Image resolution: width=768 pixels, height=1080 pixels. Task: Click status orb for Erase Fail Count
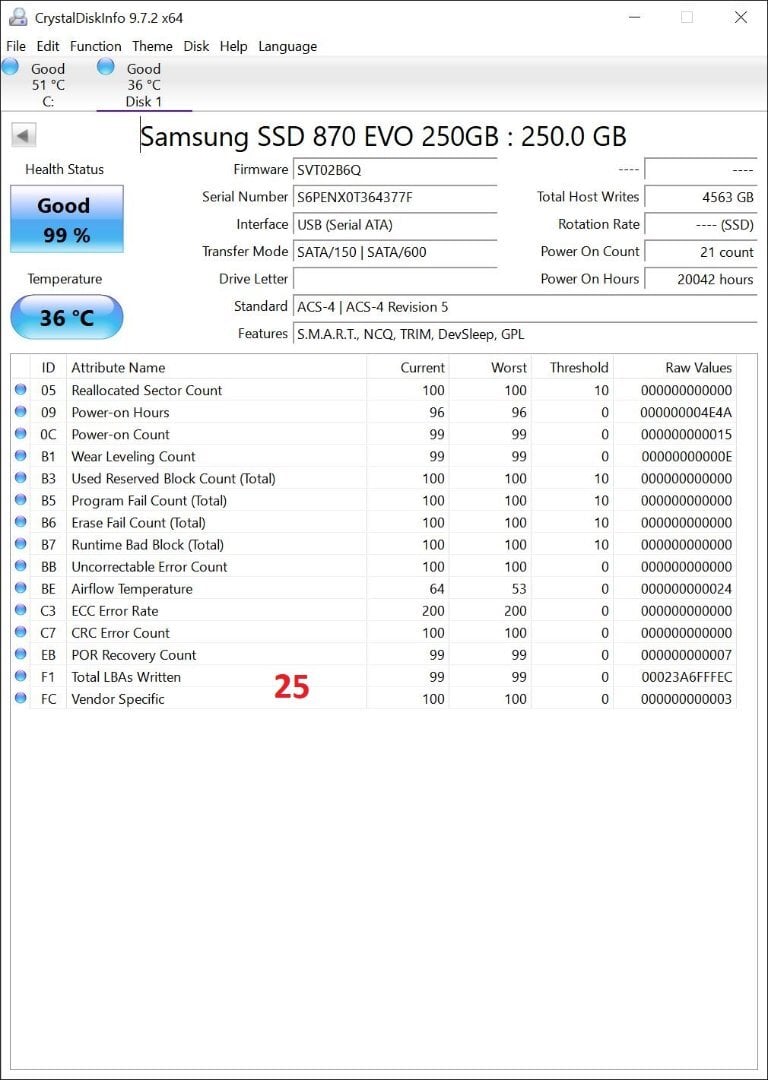[21, 522]
